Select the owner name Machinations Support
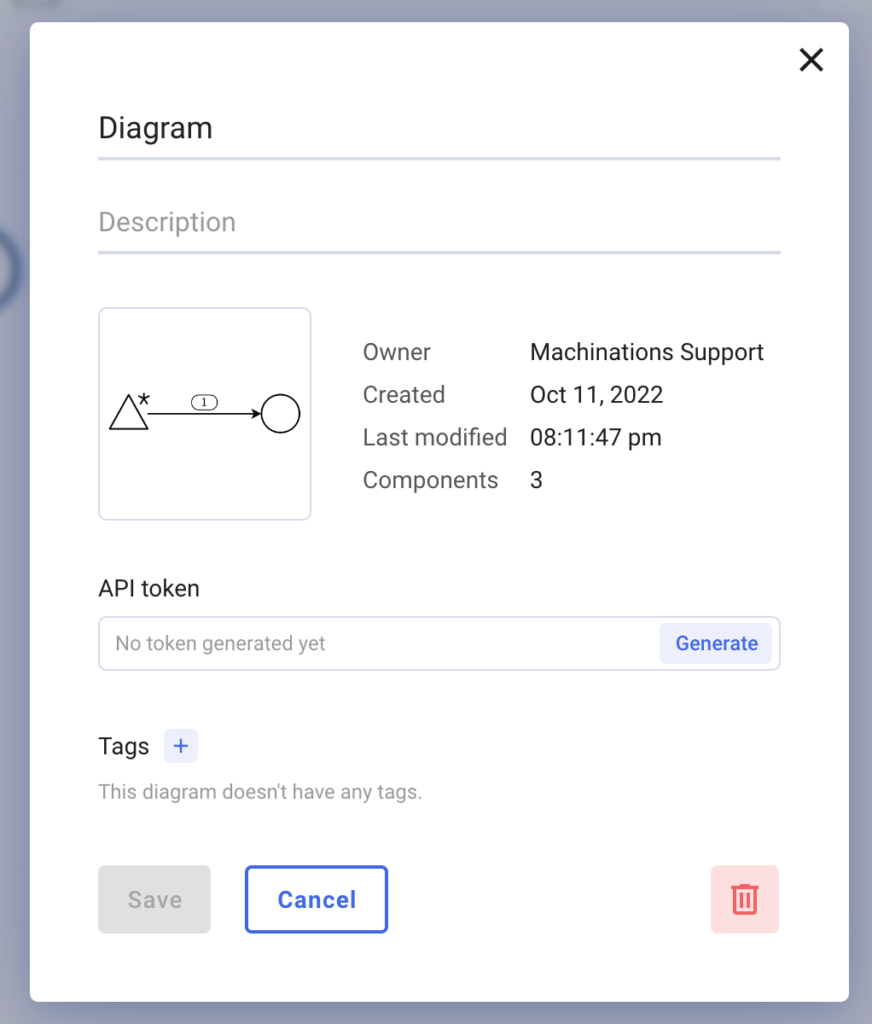Image resolution: width=872 pixels, height=1024 pixels. (x=646, y=352)
